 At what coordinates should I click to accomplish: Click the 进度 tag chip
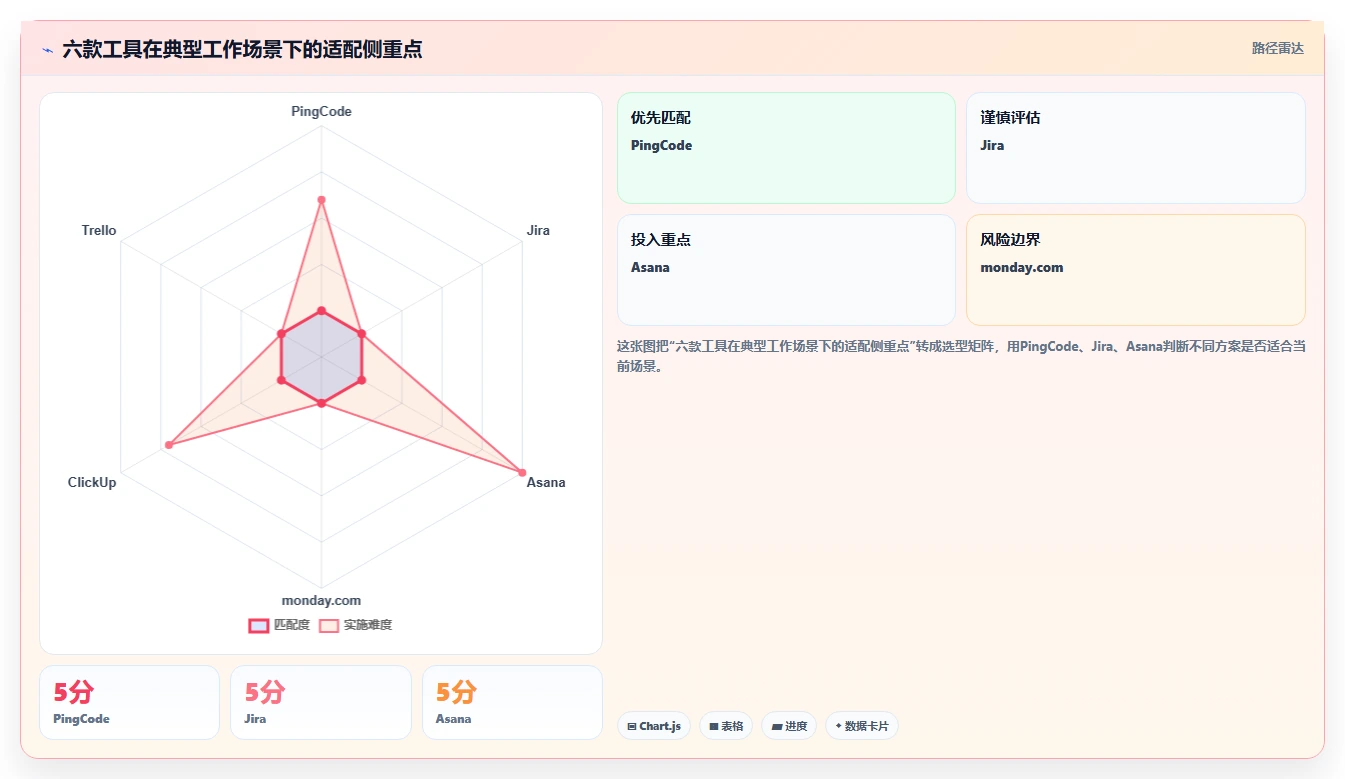789,726
